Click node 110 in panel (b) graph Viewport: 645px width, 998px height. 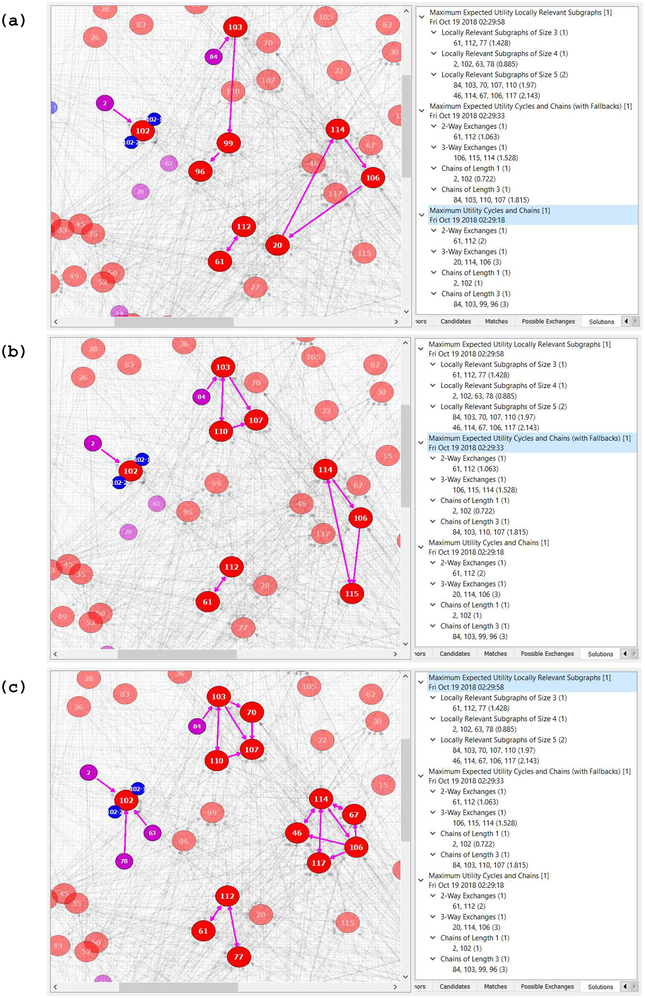point(221,431)
